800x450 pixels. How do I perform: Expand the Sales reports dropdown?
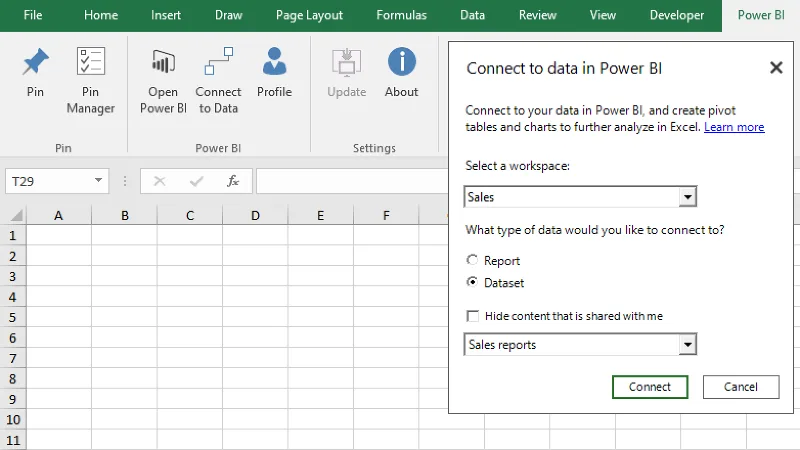687,345
